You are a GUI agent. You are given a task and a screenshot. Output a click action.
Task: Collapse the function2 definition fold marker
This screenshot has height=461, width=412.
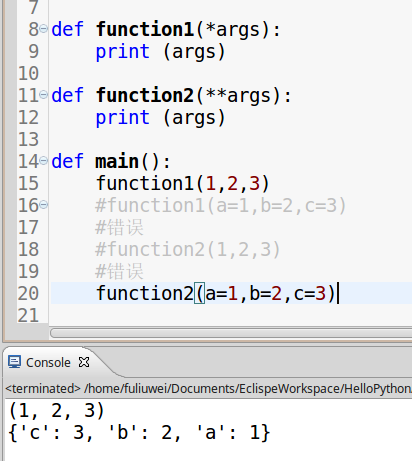[44, 95]
